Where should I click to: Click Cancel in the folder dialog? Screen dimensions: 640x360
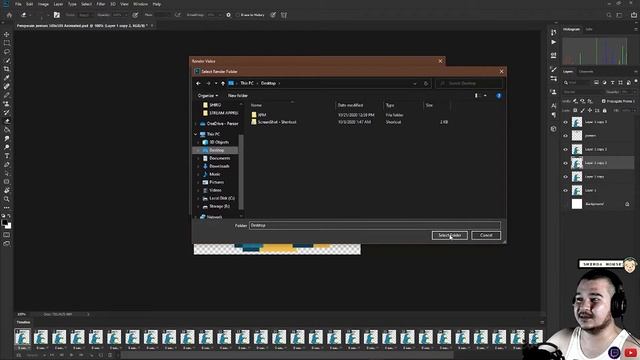486,236
